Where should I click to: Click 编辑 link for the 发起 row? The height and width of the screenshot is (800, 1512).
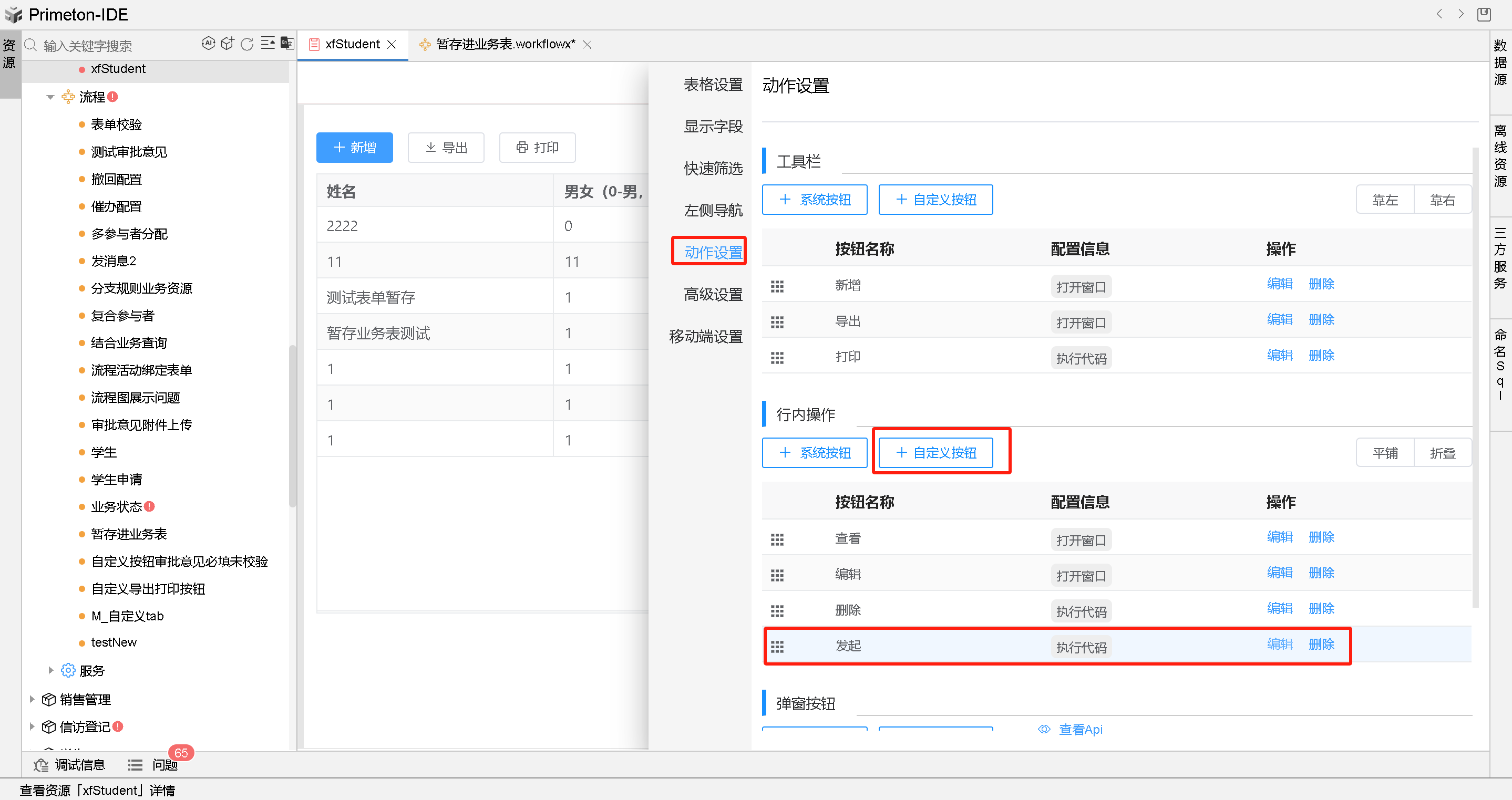click(1280, 644)
